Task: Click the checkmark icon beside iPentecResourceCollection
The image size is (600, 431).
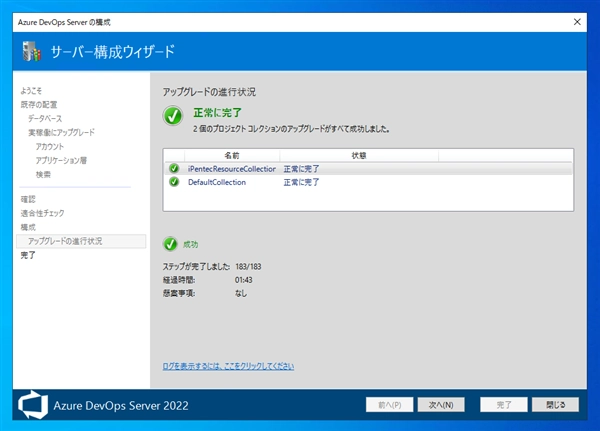Action: pyautogui.click(x=174, y=168)
